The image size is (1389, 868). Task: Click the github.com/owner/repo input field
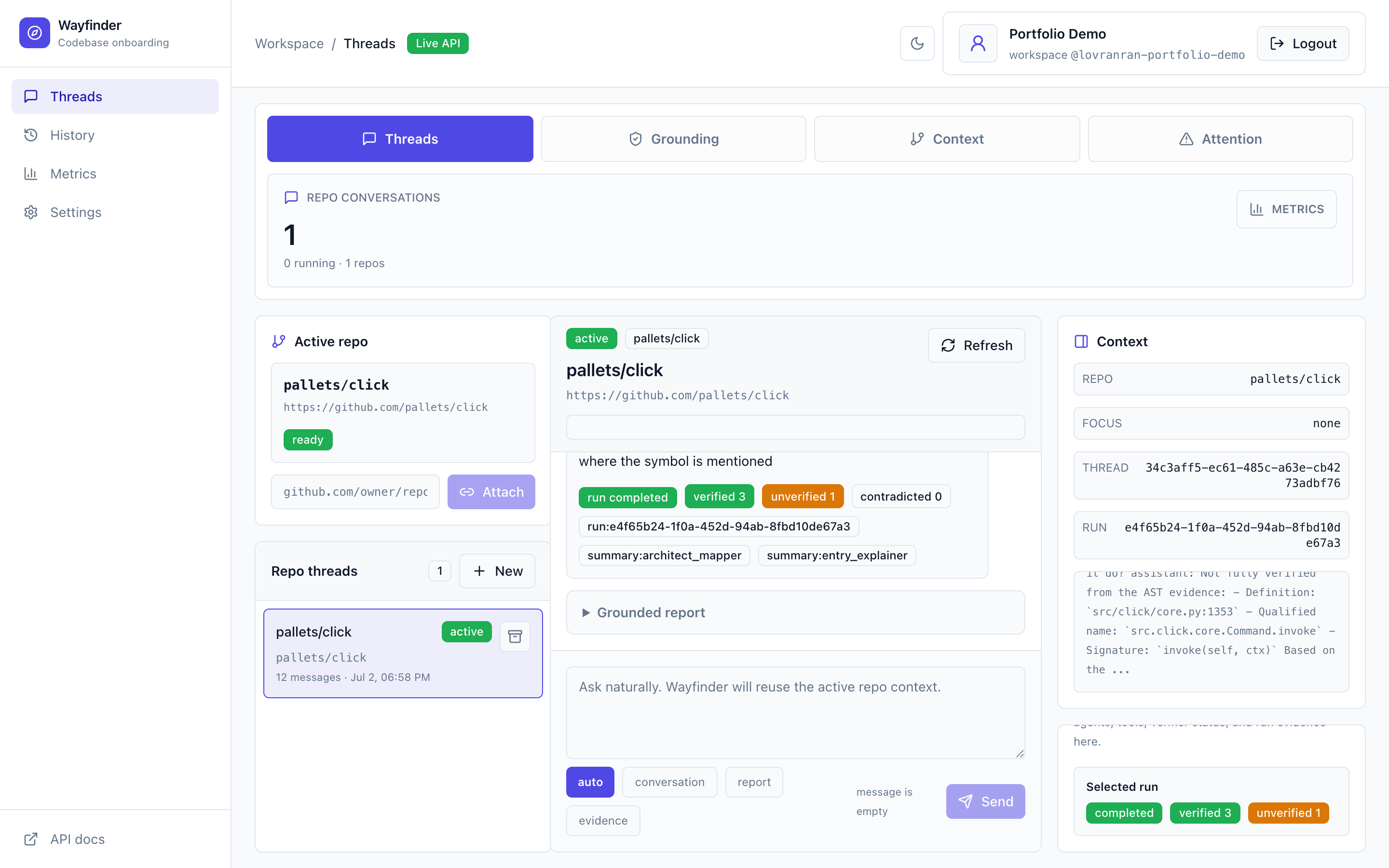(355, 492)
